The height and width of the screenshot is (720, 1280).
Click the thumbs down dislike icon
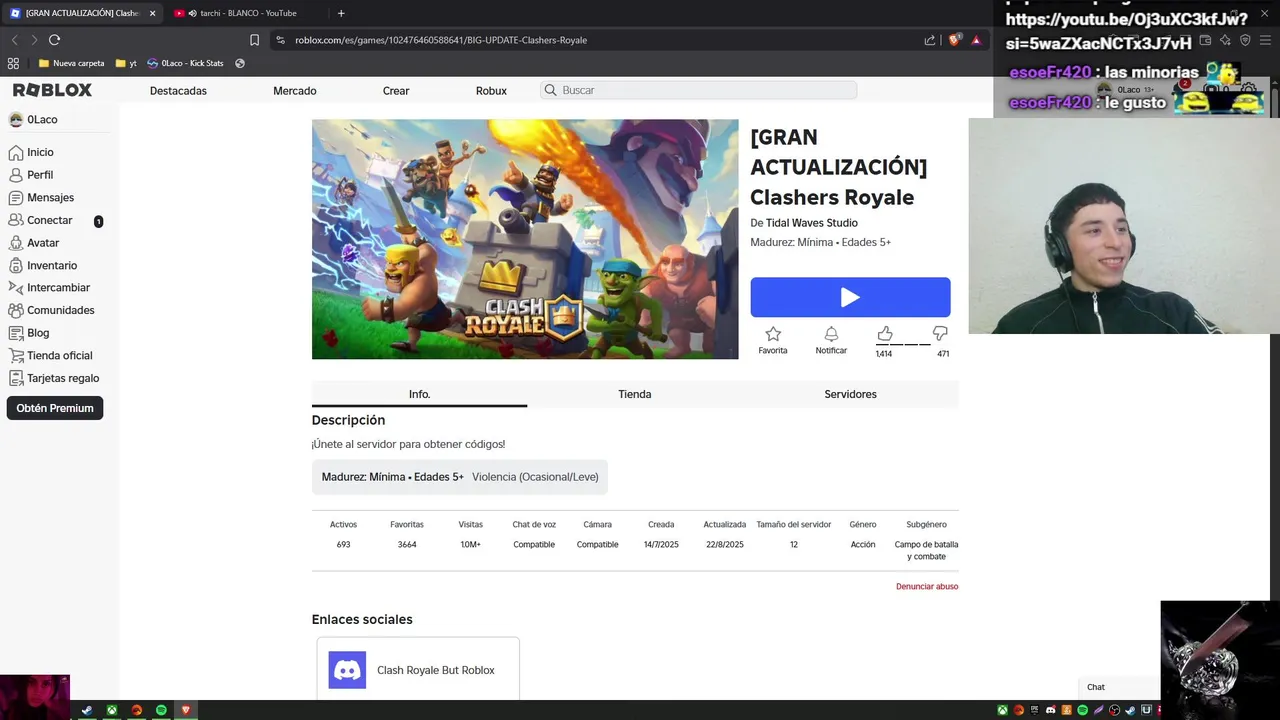[x=940, y=333]
